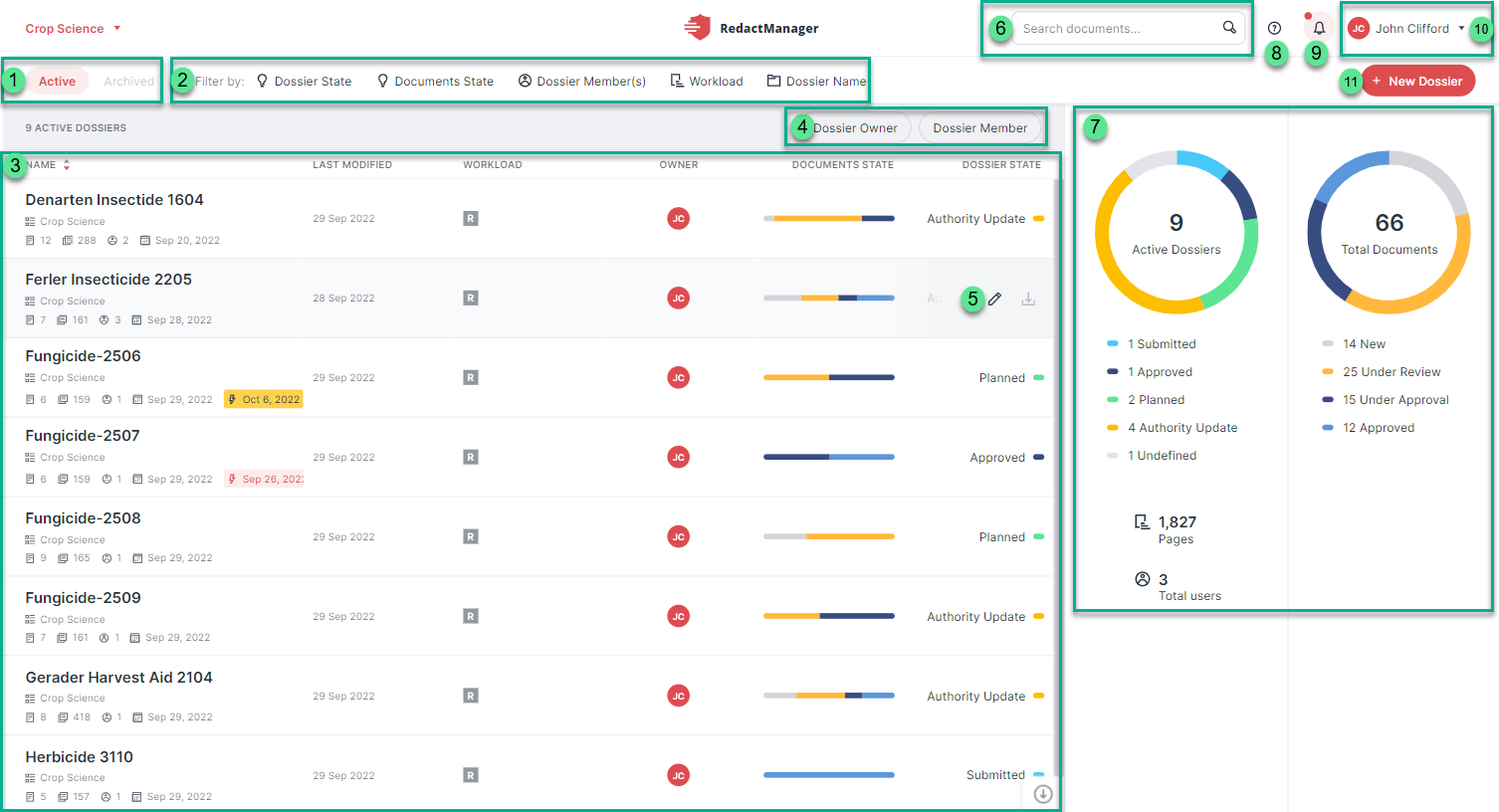Open the Workload filter dropdown
1499x812 pixels.
pos(707,82)
